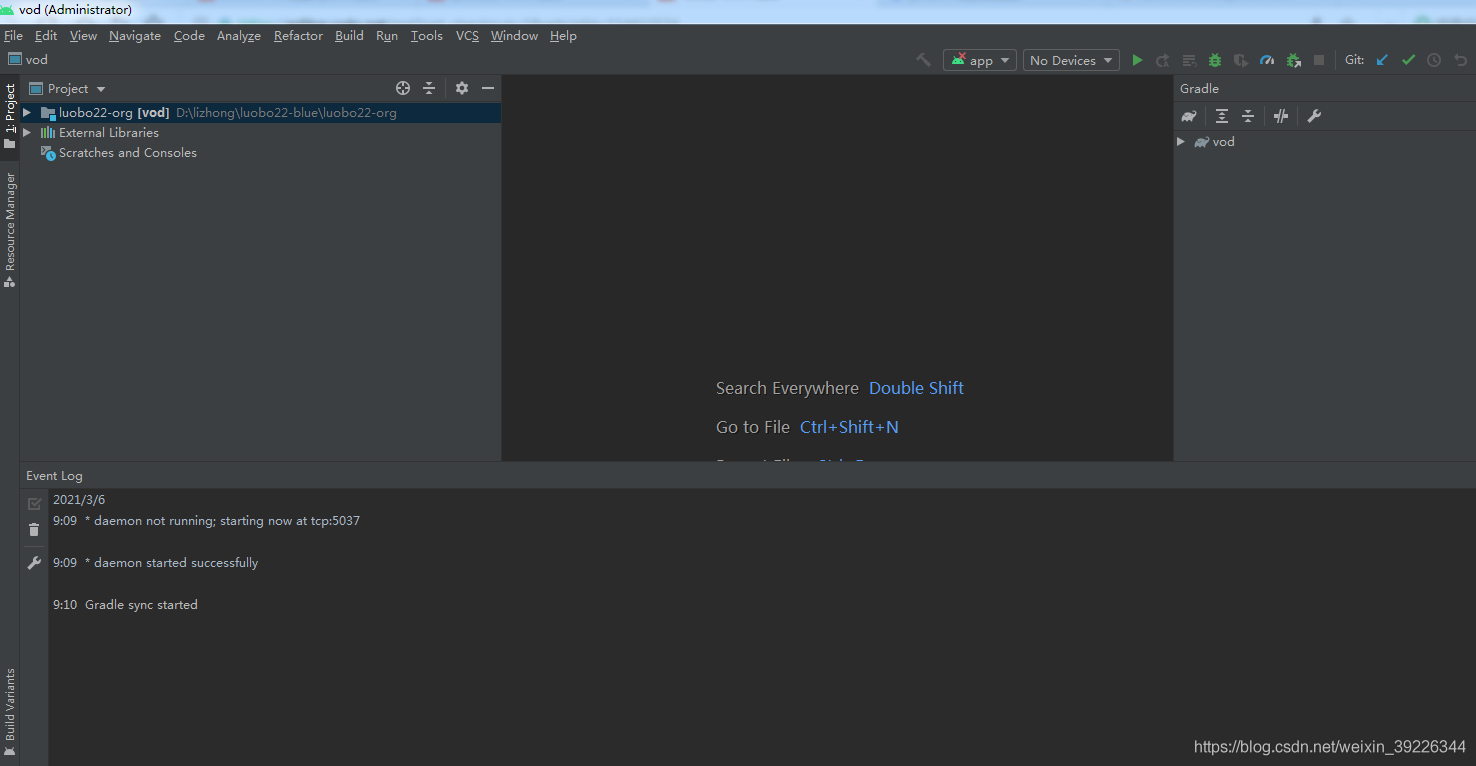The height and width of the screenshot is (766, 1476).
Task: Toggle the 1: Project side tab
Action: [x=10, y=116]
